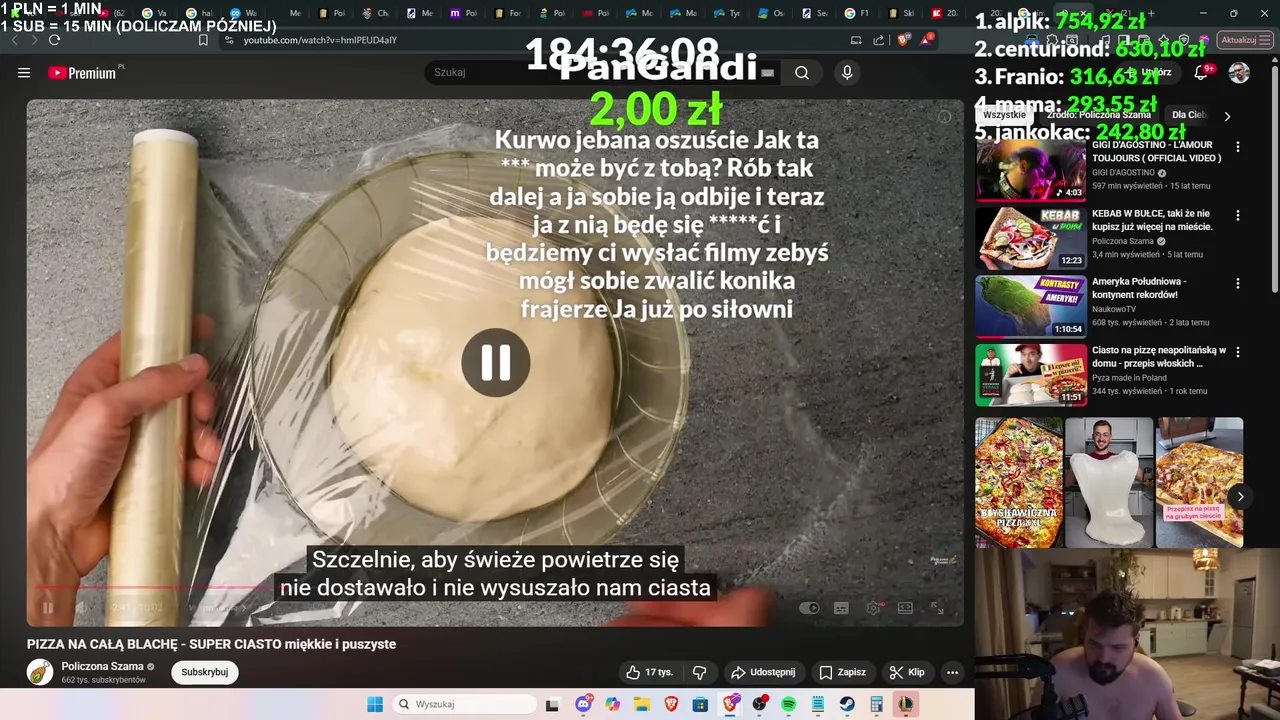Toggle subtitles captions button in player
The width and height of the screenshot is (1280, 720).
click(x=841, y=608)
